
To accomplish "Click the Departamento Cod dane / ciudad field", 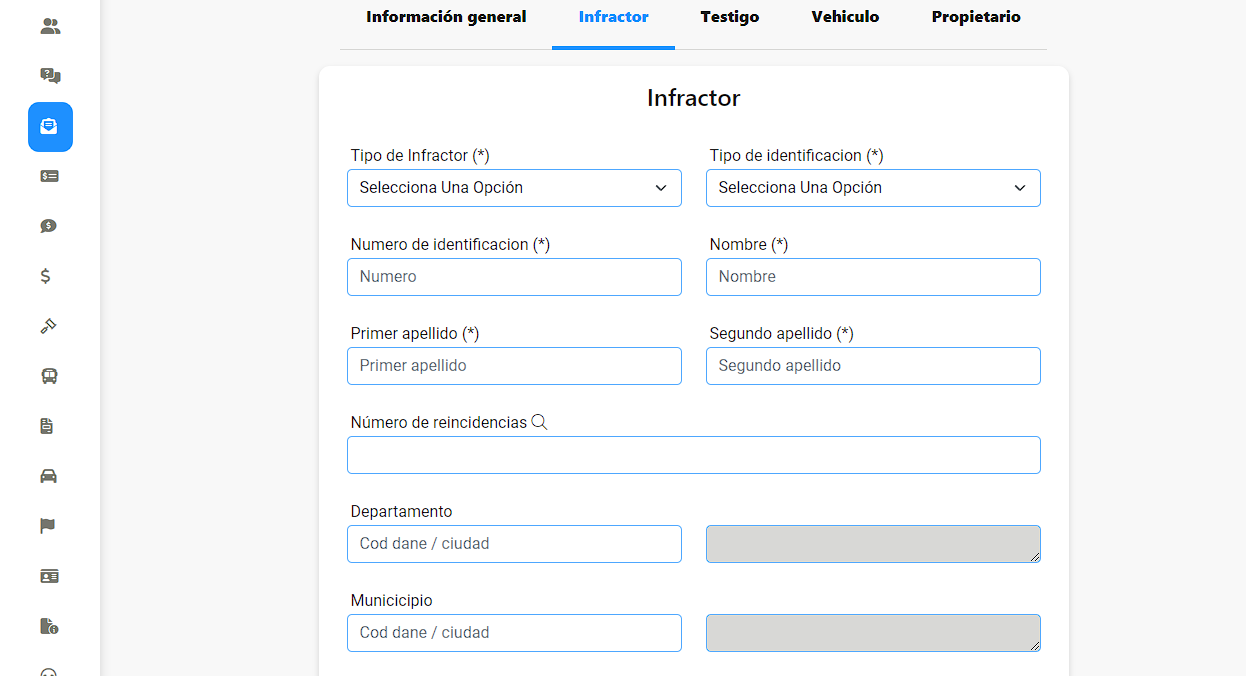I will click(514, 544).
